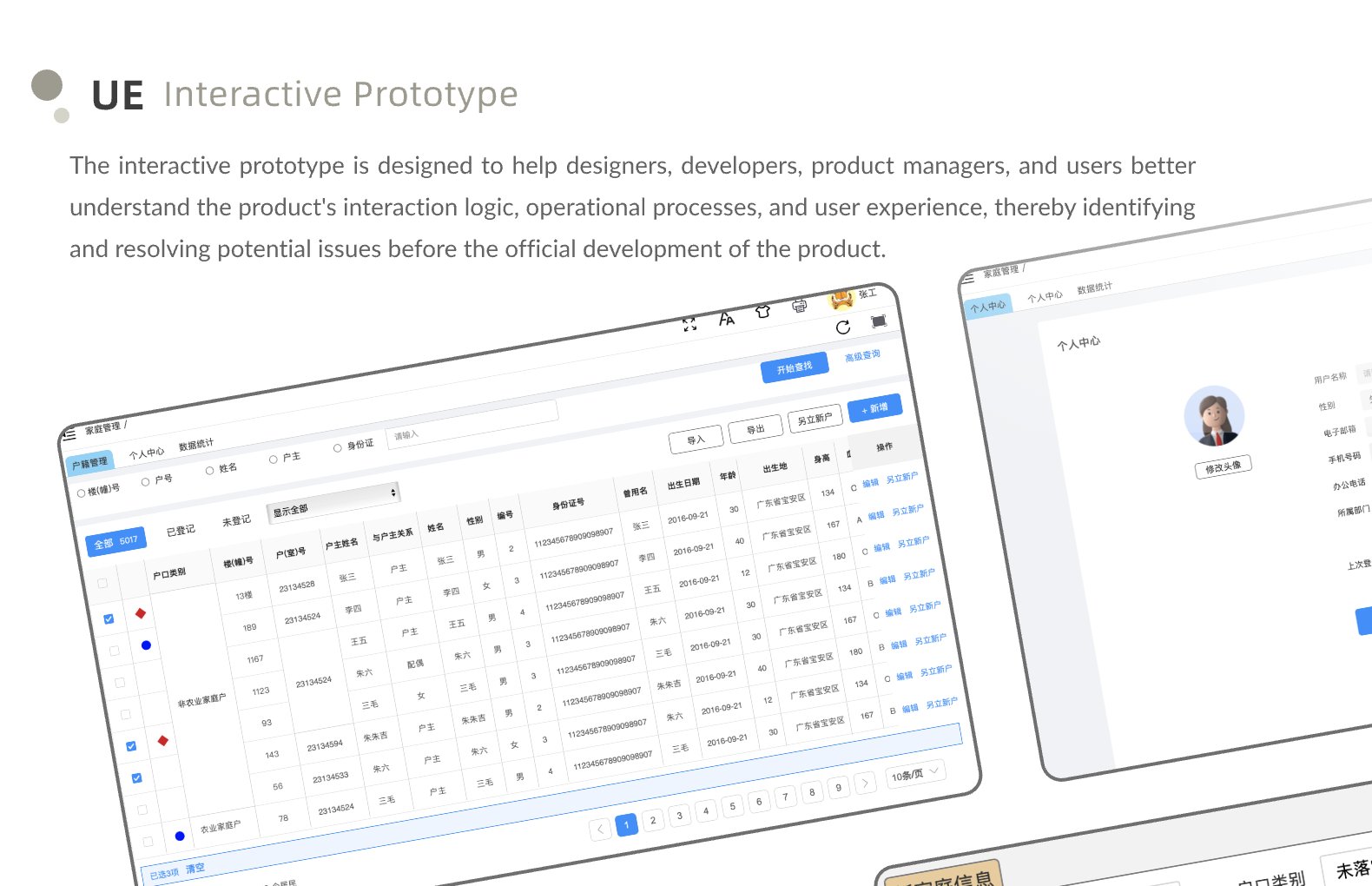Open the font size (FA) icon
This screenshot has height=886, width=1372.
point(727,319)
